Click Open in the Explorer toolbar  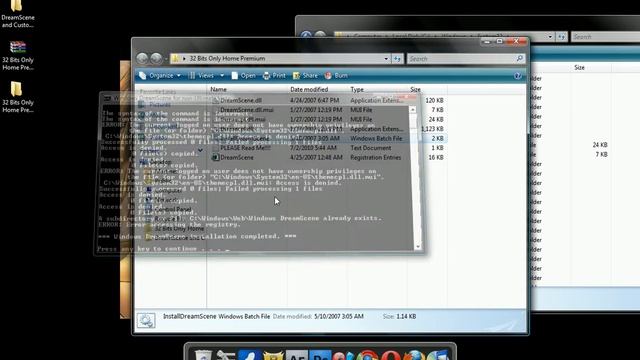pyautogui.click(x=244, y=76)
